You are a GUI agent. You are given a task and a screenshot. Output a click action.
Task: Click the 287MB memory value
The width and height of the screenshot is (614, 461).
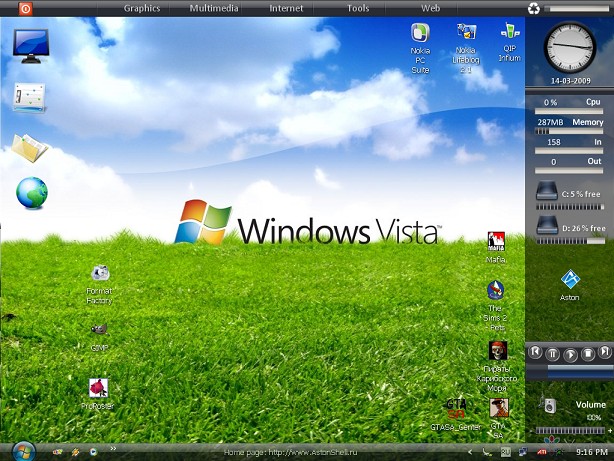550,122
